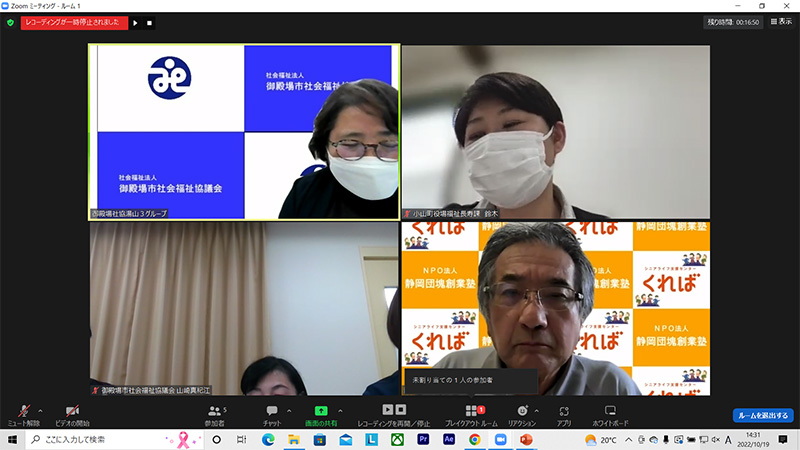Resume recording with top play button
Screen dimensions: 800x450
pyautogui.click(x=136, y=22)
